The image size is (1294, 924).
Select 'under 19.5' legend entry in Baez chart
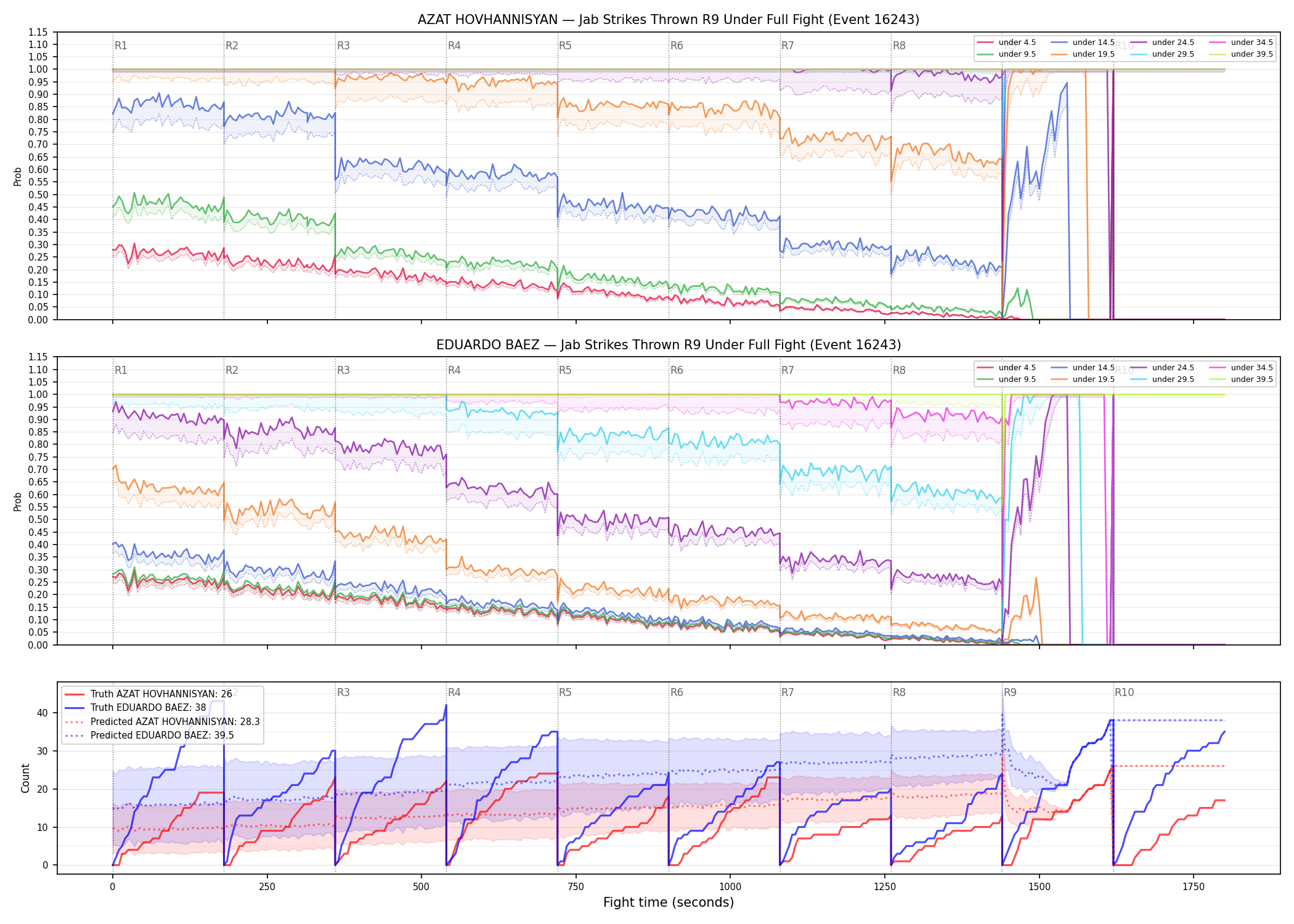(1083, 379)
